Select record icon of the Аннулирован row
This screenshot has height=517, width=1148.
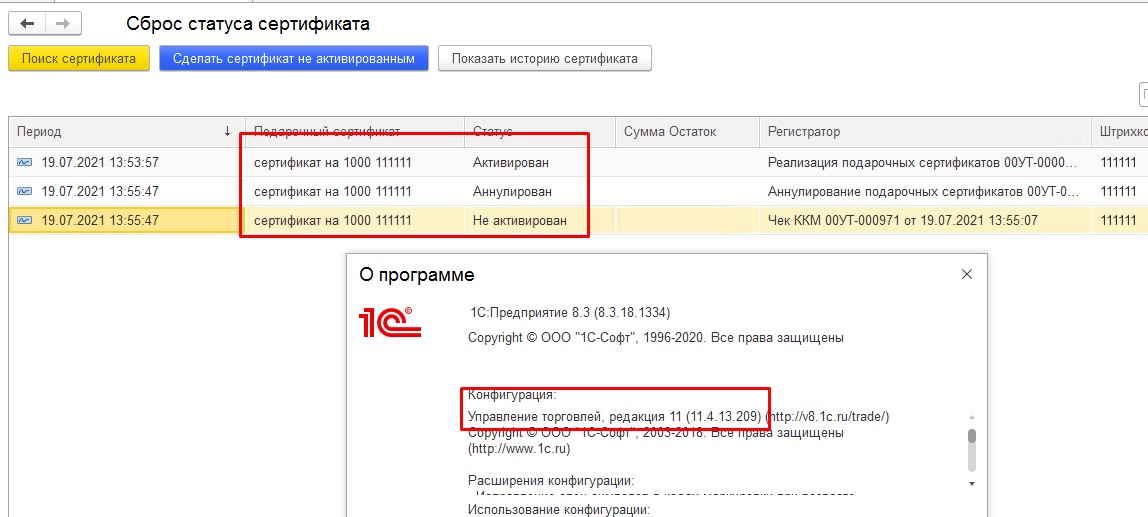tap(24, 192)
